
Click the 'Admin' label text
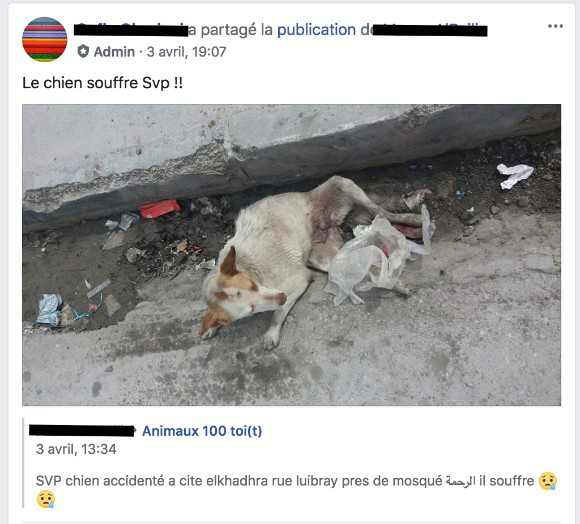114,52
